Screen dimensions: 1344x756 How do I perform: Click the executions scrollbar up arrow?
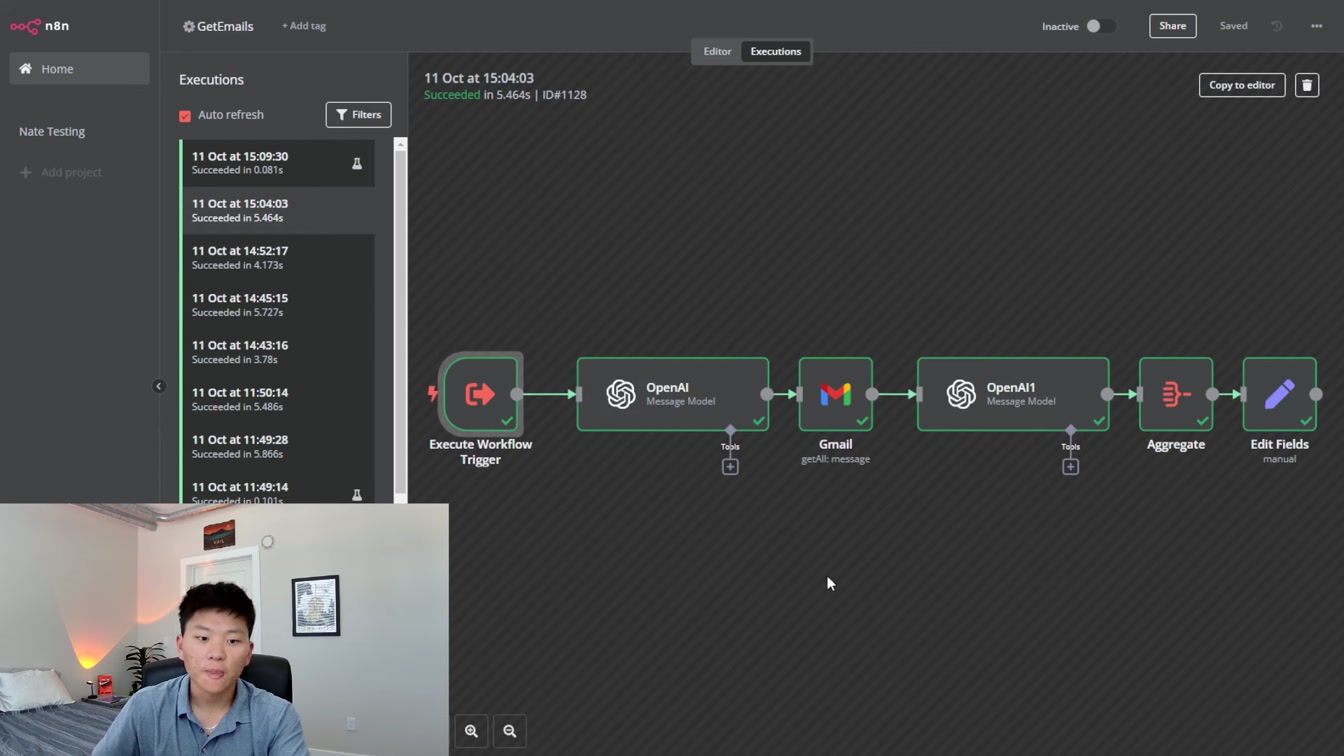400,144
